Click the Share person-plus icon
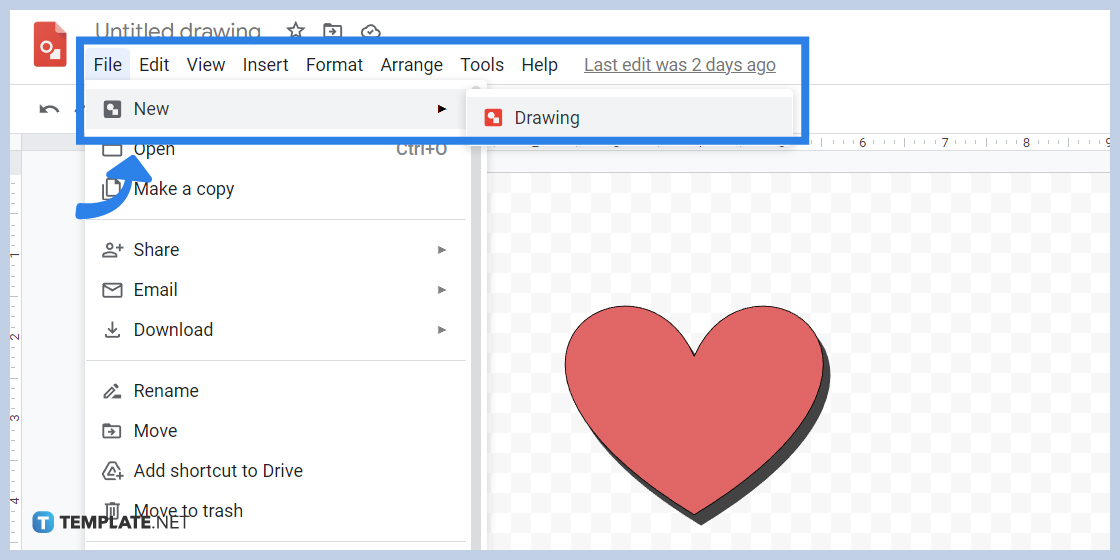The width and height of the screenshot is (1120, 560). pos(112,250)
